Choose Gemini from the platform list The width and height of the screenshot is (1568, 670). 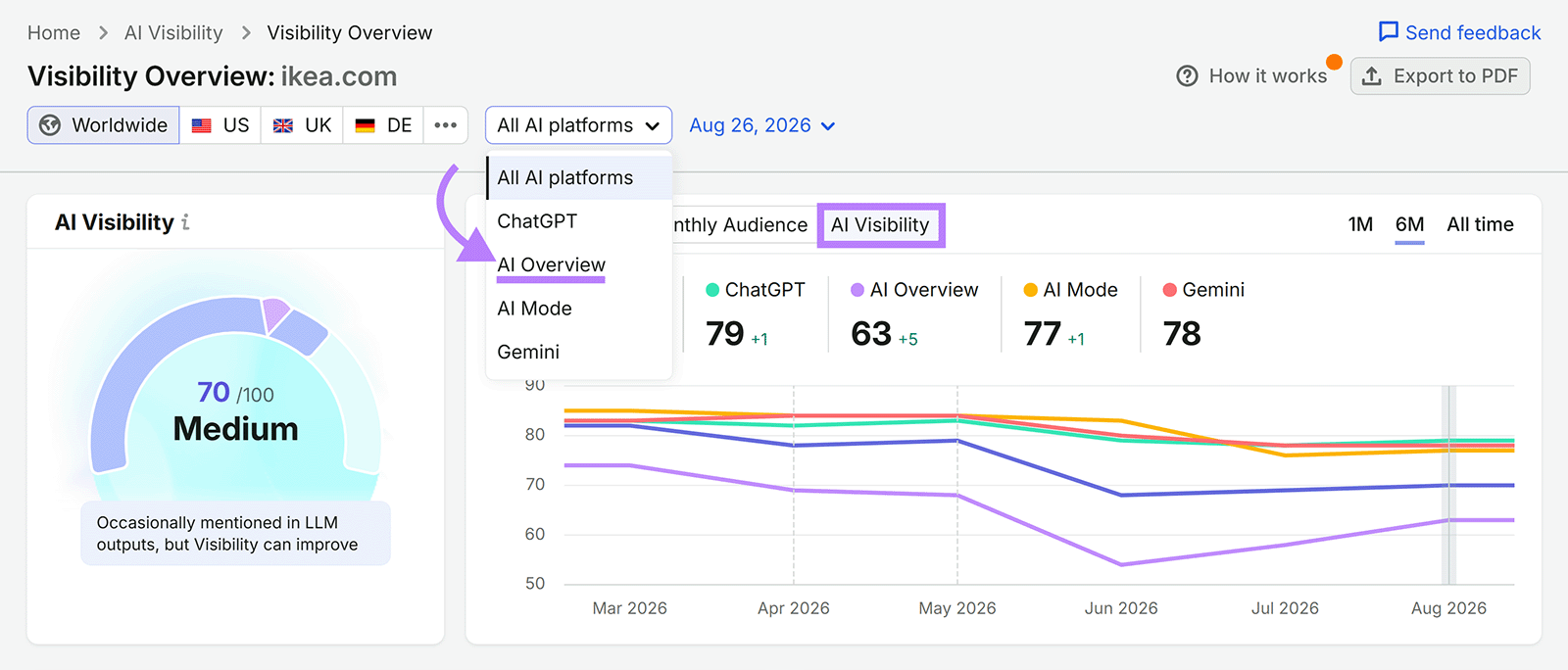click(x=579, y=352)
